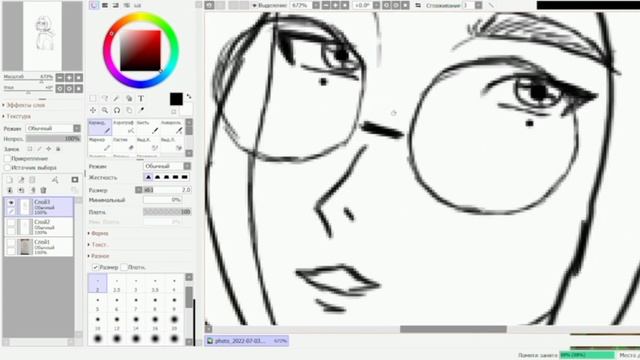Add a layer mask icon
This screenshot has height=360, width=640.
tap(75, 180)
